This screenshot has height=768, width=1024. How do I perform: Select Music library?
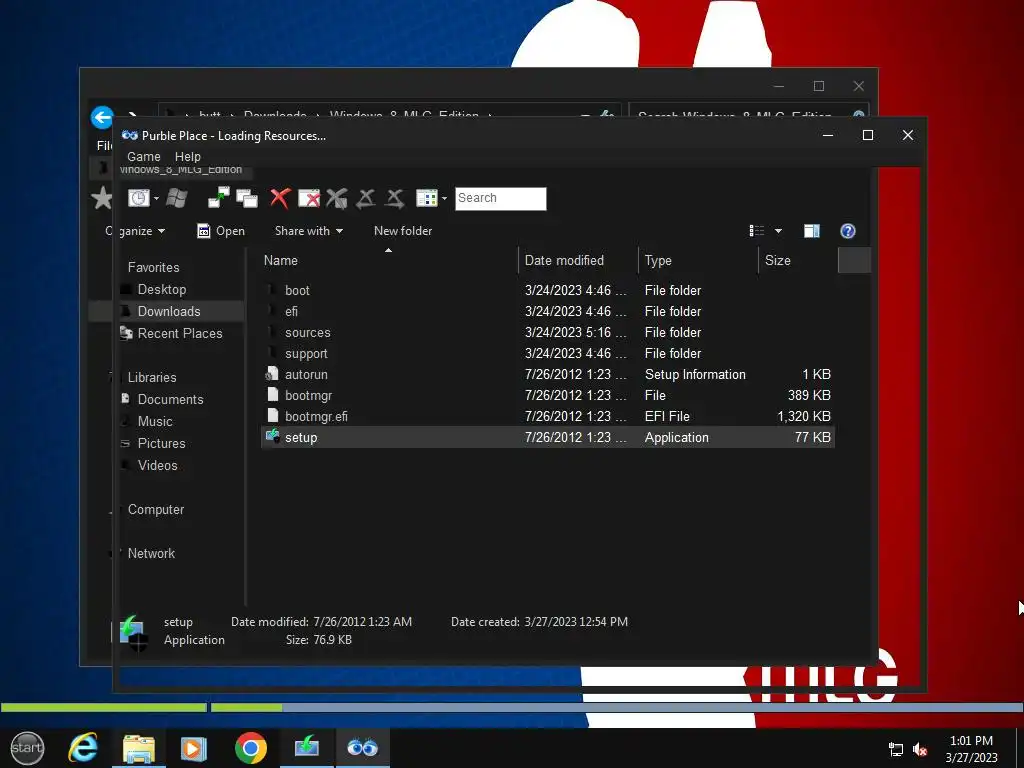click(x=155, y=421)
